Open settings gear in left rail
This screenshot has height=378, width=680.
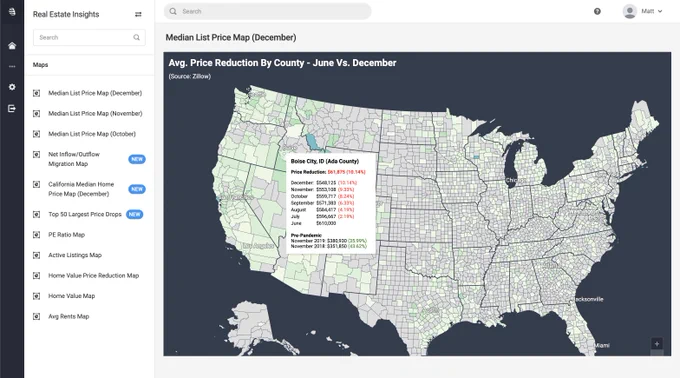(x=12, y=87)
